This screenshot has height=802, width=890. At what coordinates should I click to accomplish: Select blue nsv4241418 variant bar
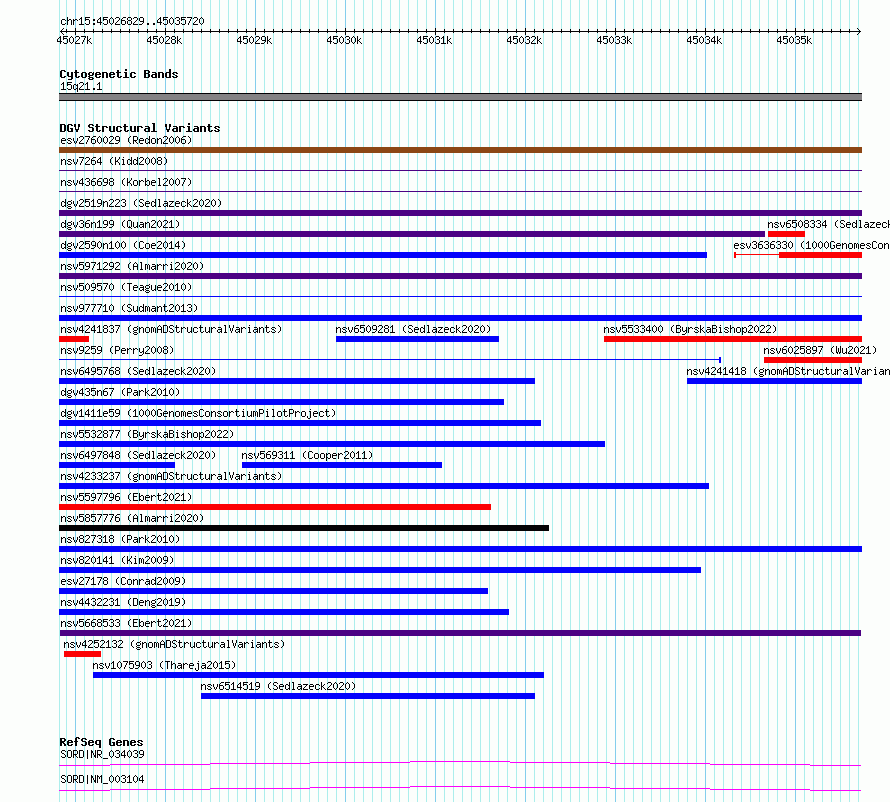(774, 381)
